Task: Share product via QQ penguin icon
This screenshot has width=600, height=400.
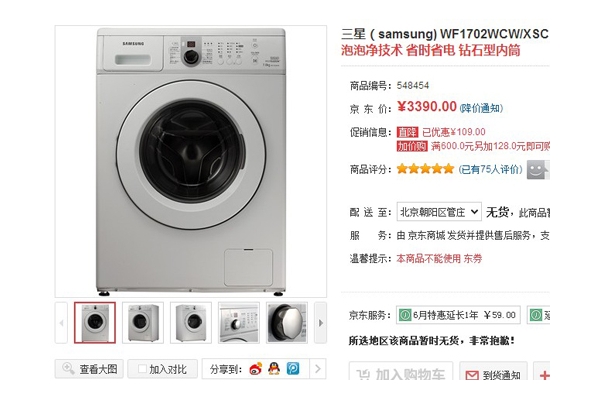Action: tap(274, 368)
